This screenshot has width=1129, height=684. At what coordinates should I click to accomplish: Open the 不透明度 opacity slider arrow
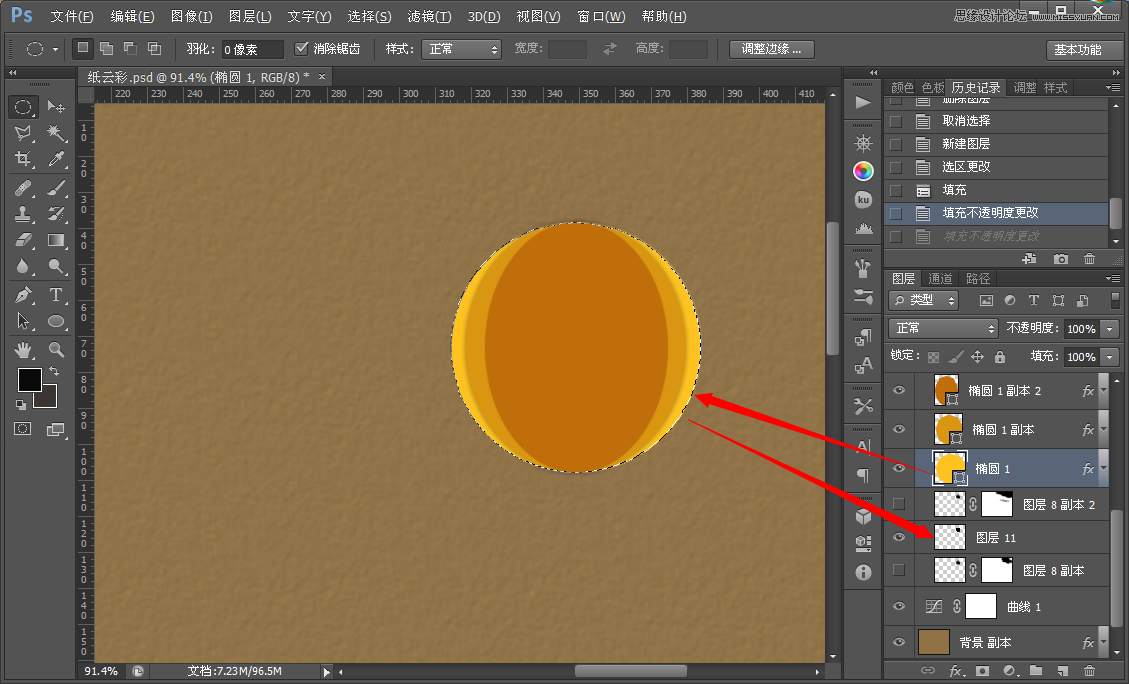pos(1110,328)
